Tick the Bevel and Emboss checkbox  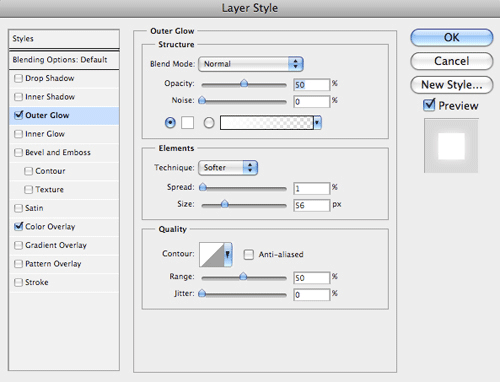tap(18, 153)
